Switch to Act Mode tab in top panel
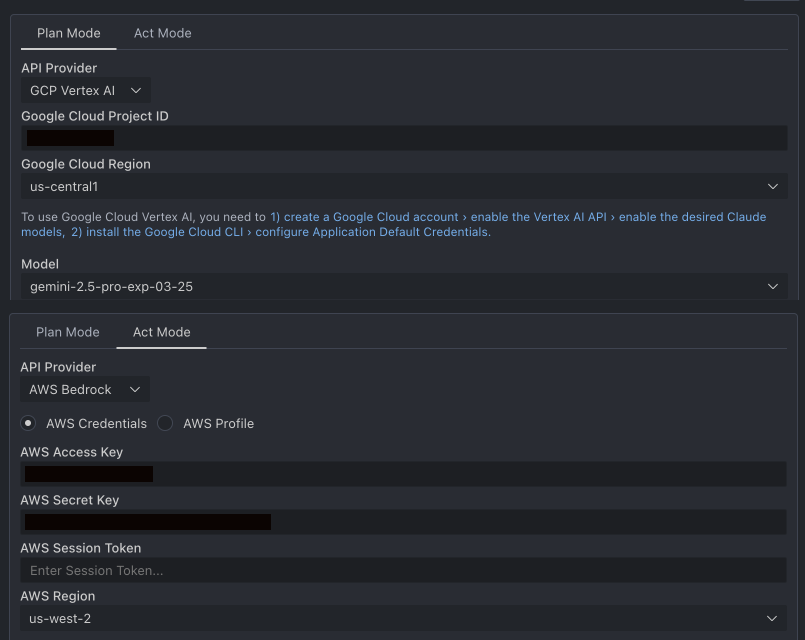The width and height of the screenshot is (805, 640). [163, 33]
